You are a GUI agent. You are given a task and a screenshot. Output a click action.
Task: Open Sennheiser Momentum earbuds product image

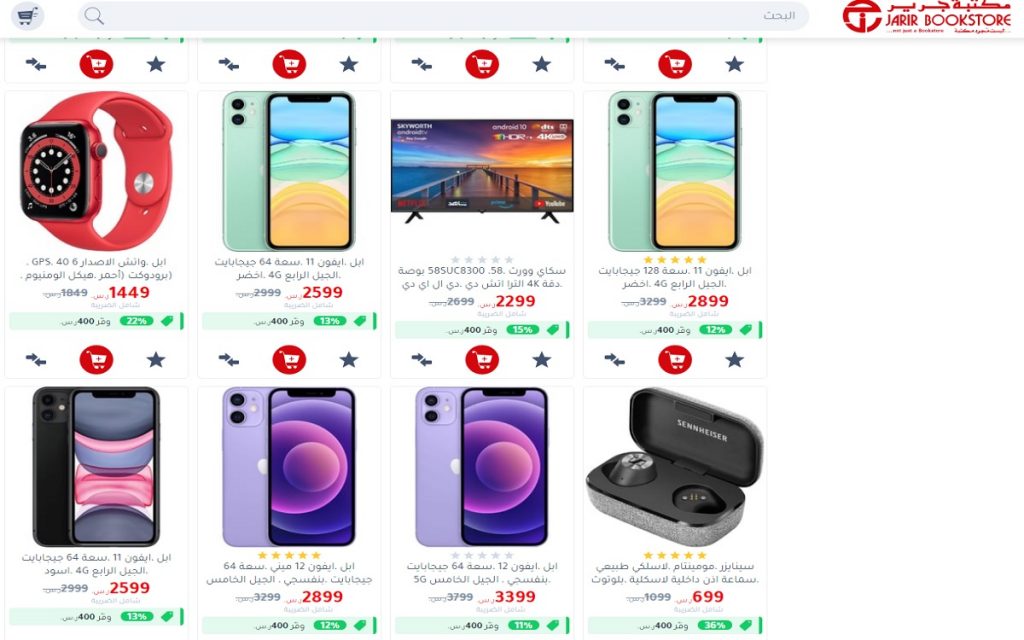tap(675, 467)
